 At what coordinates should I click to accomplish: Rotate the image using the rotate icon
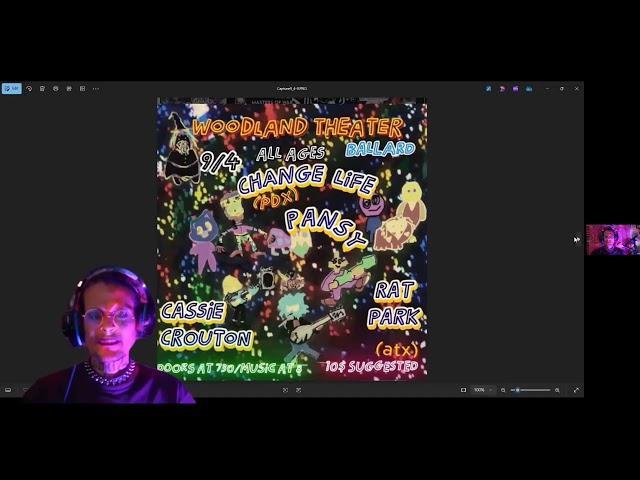tap(29, 89)
